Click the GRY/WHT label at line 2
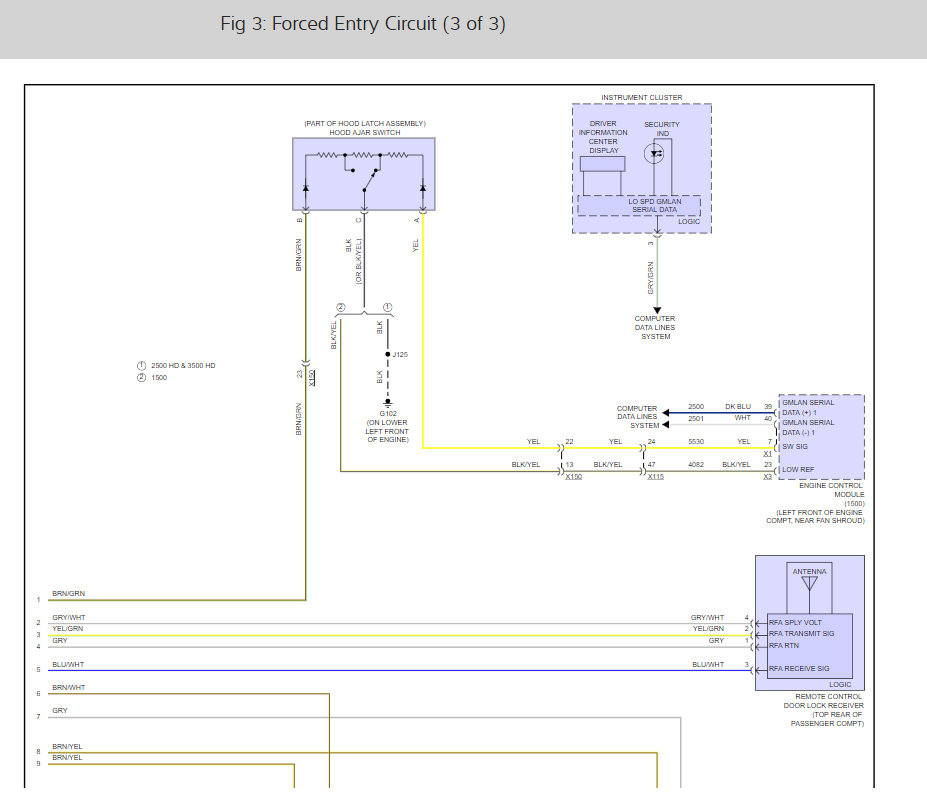Viewport: 927px width, 809px height. coord(69,617)
